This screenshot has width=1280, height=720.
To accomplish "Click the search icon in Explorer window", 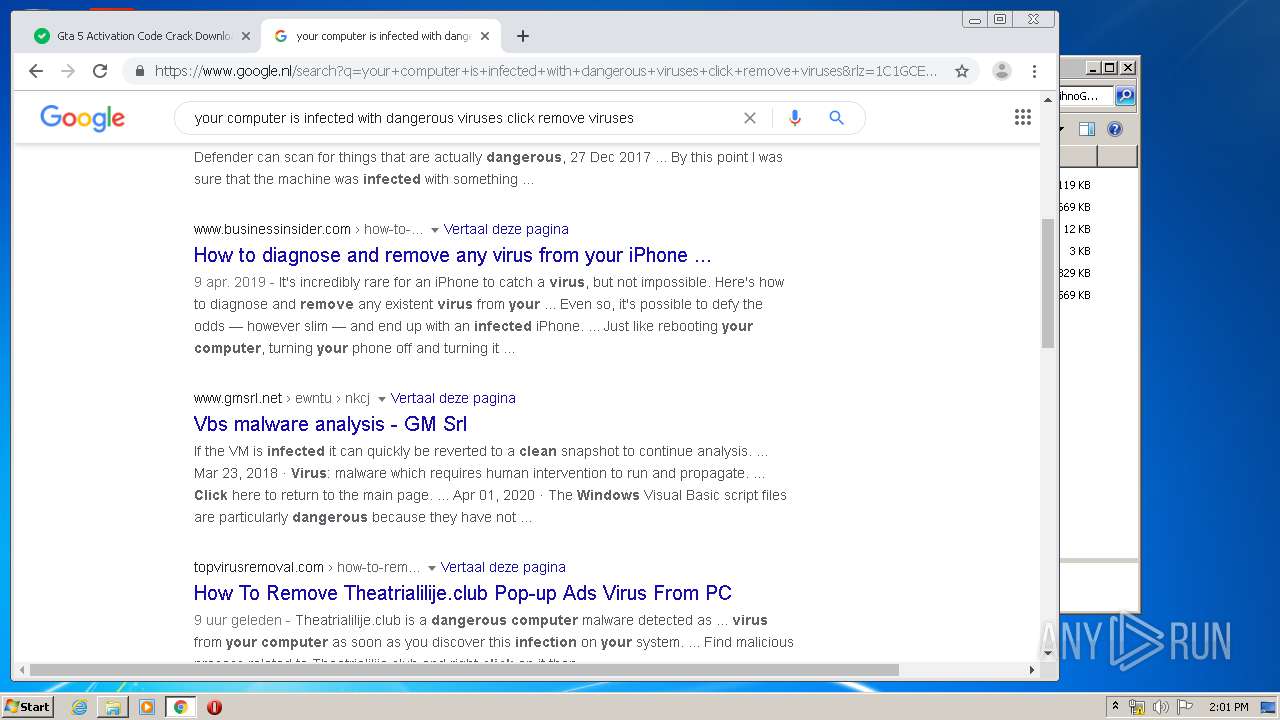I will coord(1125,96).
